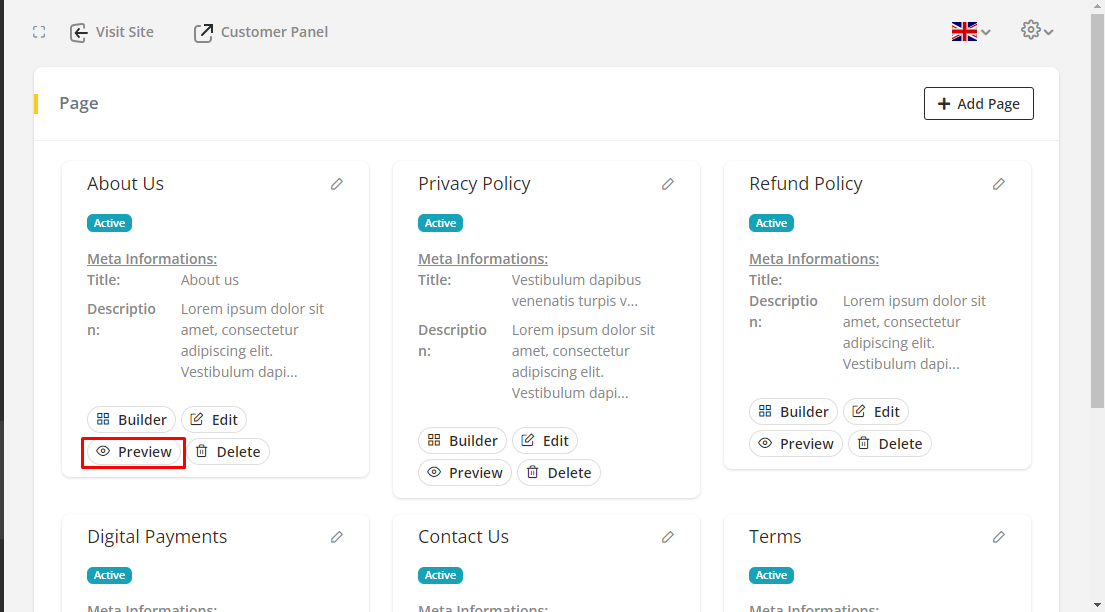Open Visit Site link

pos(112,32)
